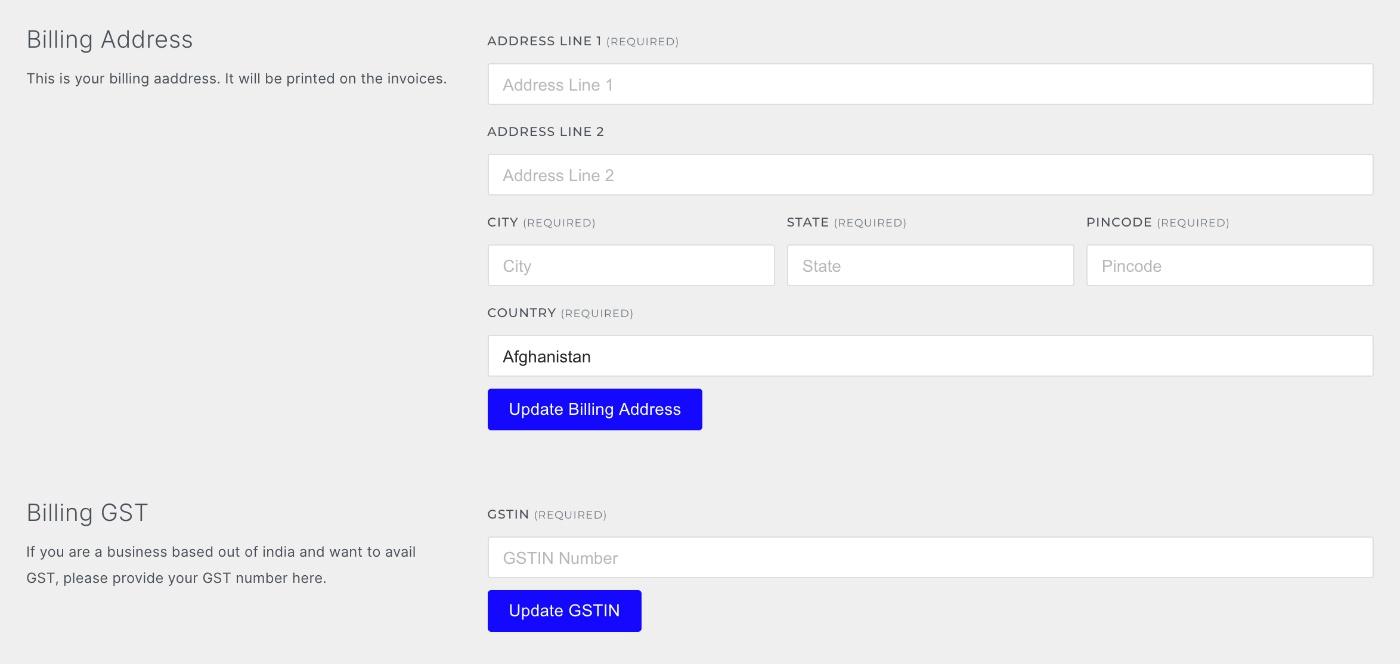Click the Billing Address heading
Image resolution: width=1400 pixels, height=664 pixels.
(x=109, y=39)
